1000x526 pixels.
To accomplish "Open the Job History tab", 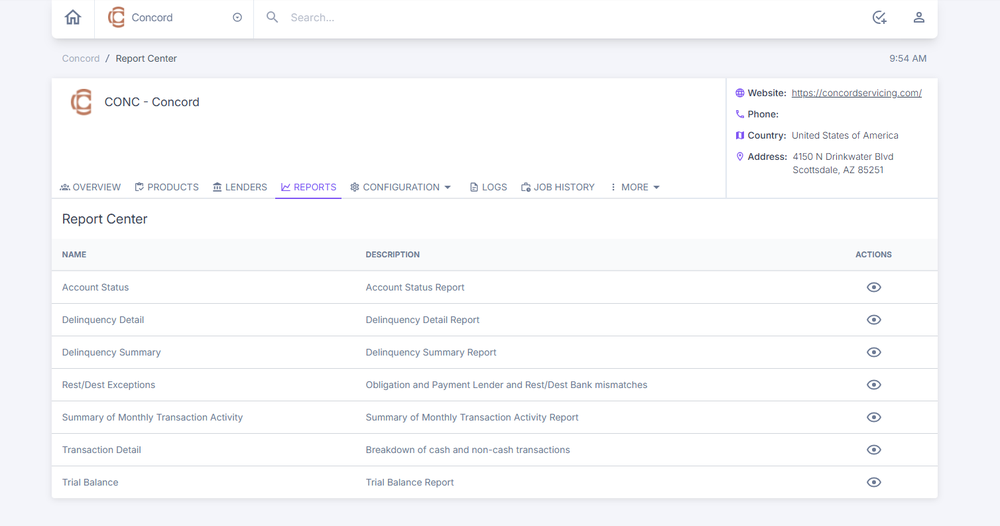I will tap(557, 187).
